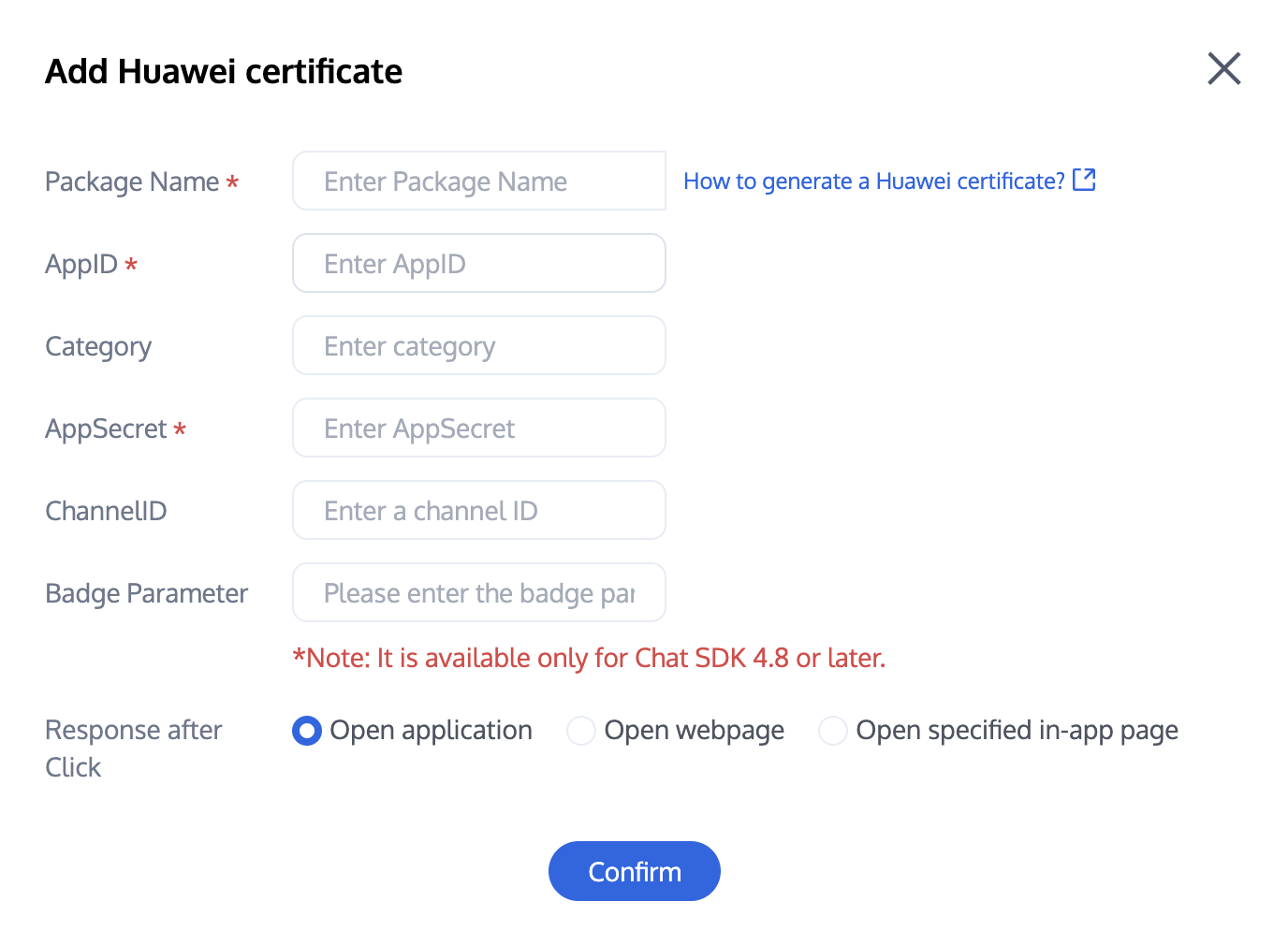Close the Add Huawei certificate dialog

(1223, 68)
